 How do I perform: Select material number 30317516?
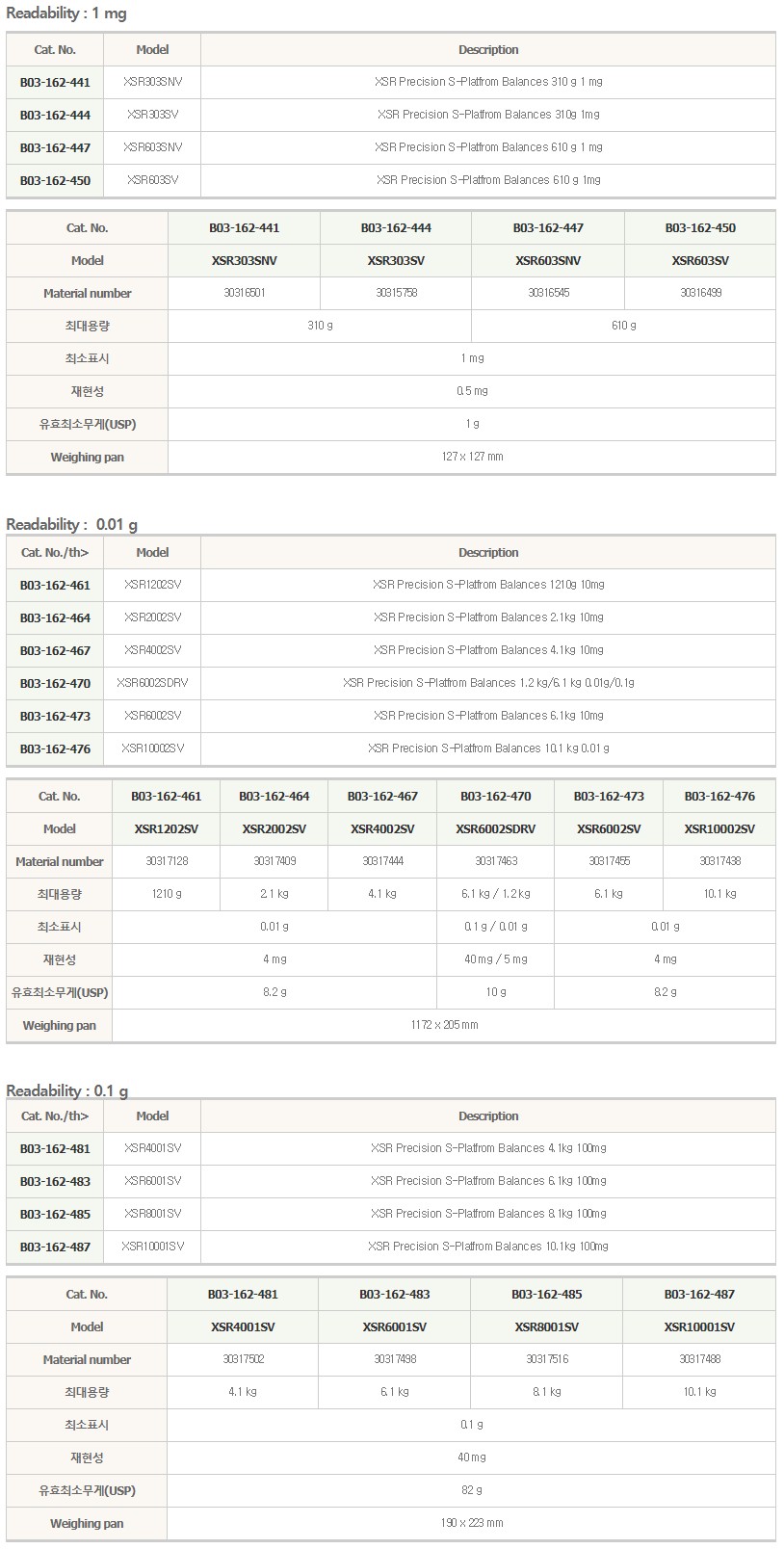[x=547, y=1359]
